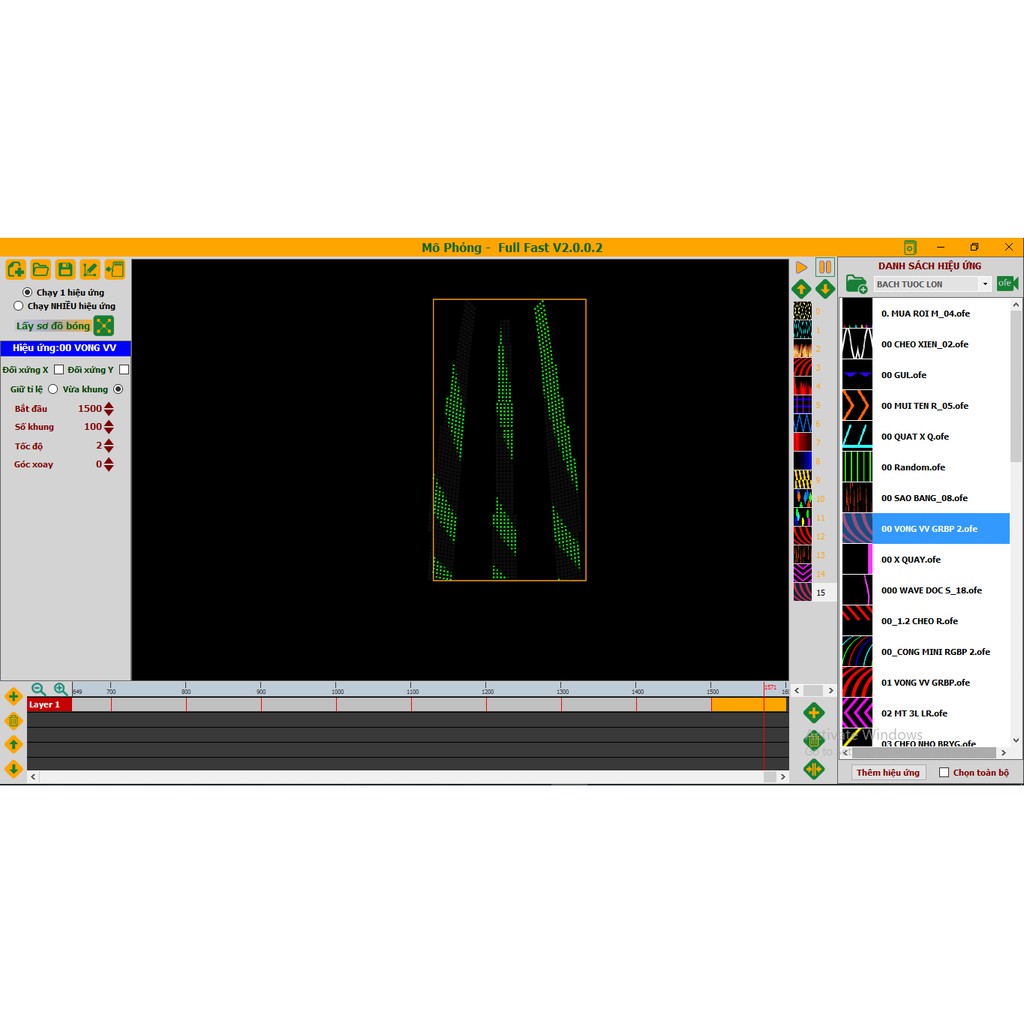Screen dimensions: 1024x1024
Task: Select the Giữ tỉ lệ radio option
Action: pos(53,389)
